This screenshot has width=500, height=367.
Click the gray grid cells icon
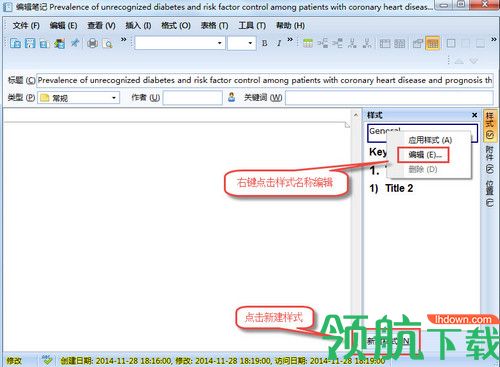tap(400, 44)
